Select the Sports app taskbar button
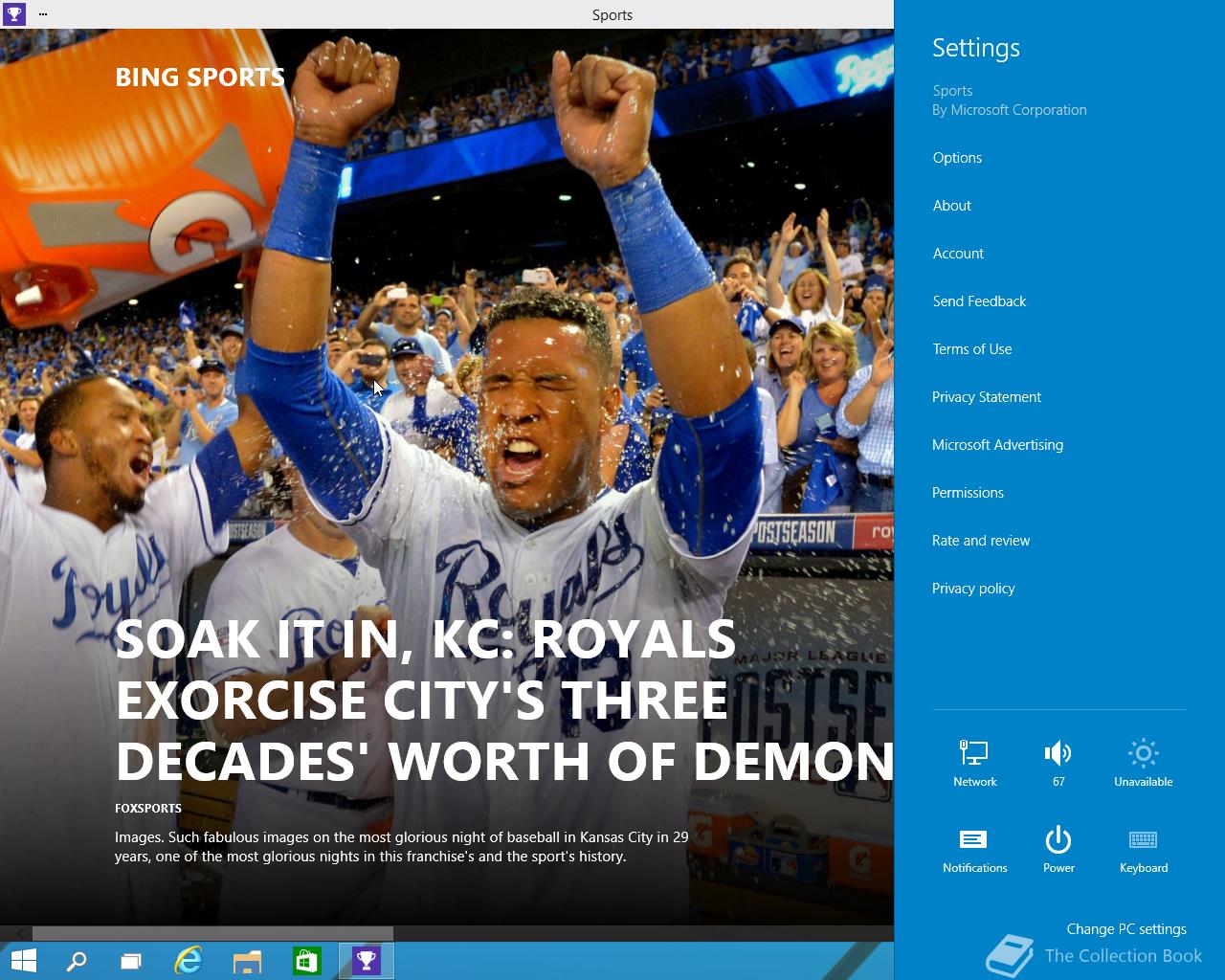 [x=367, y=961]
